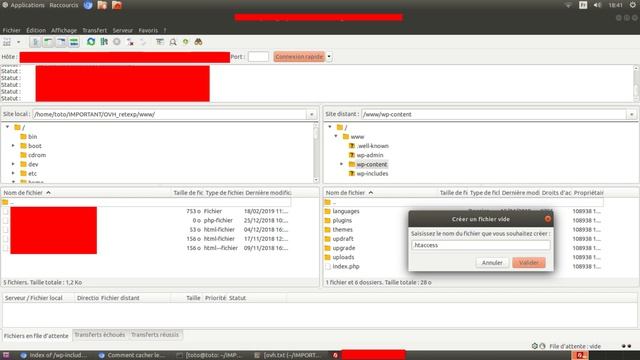Viewport: 640px width, 360px height.
Task: Focus the Port input field
Action: point(258,57)
